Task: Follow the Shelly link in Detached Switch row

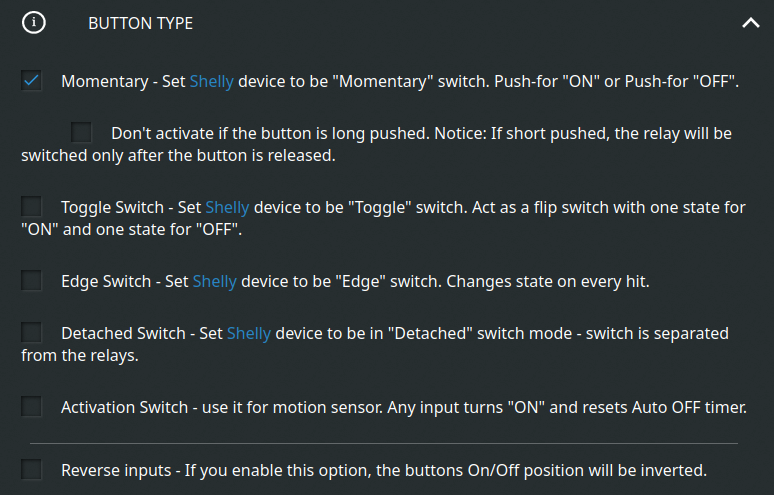Action: tap(249, 333)
